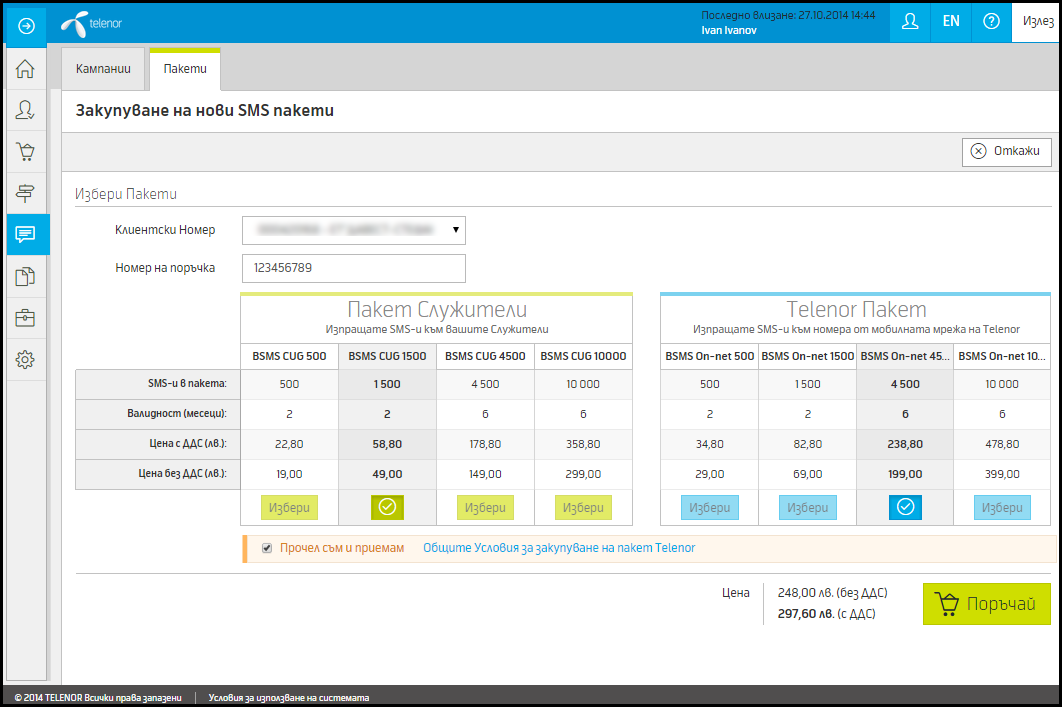The width and height of the screenshot is (1062, 707).
Task: Deselect the checked BSMS CUG 1500 package
Action: tap(387, 507)
